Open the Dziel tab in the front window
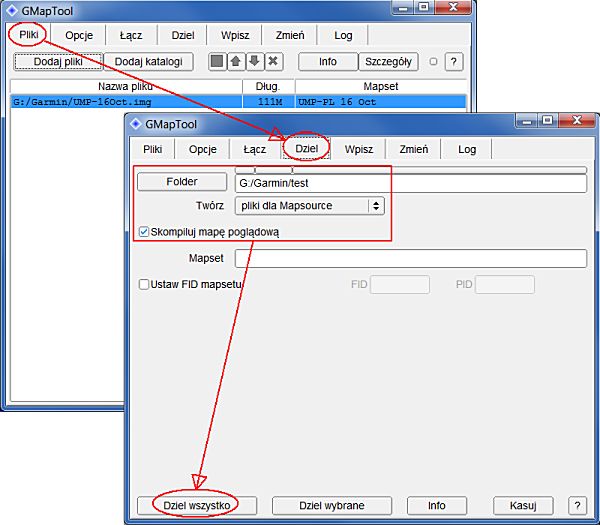This screenshot has height=525, width=600. (305, 148)
